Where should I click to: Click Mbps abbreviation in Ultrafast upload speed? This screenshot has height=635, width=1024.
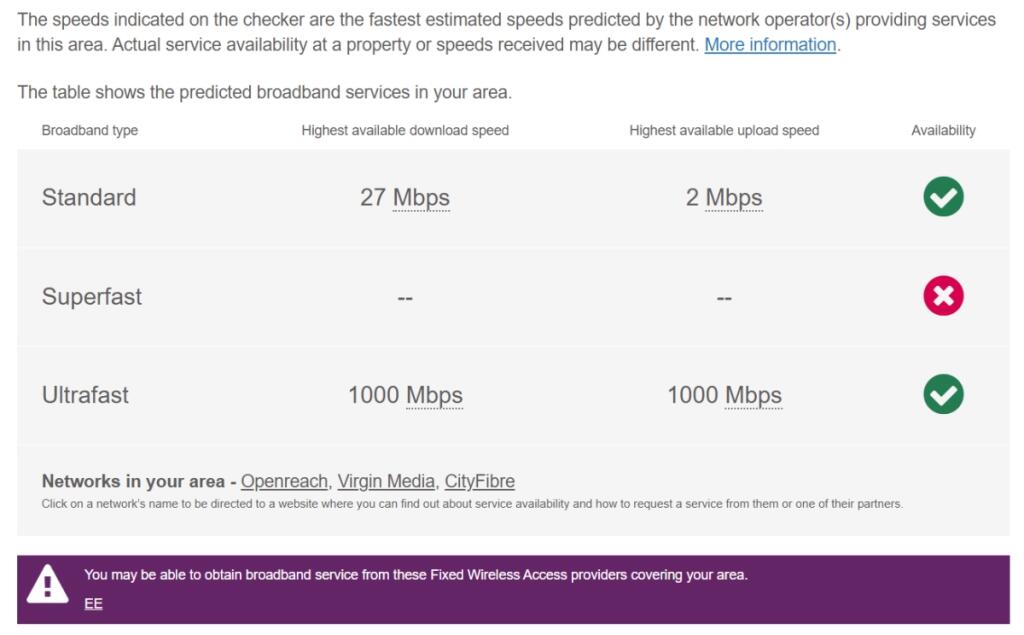coord(753,395)
